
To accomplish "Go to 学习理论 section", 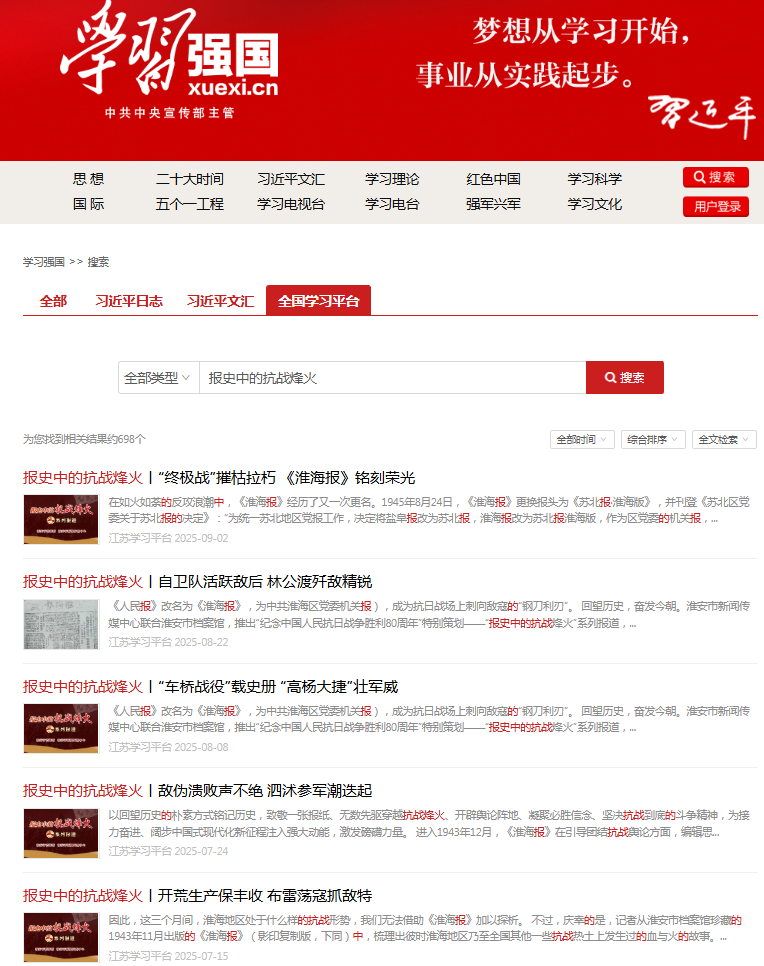I will 392,179.
